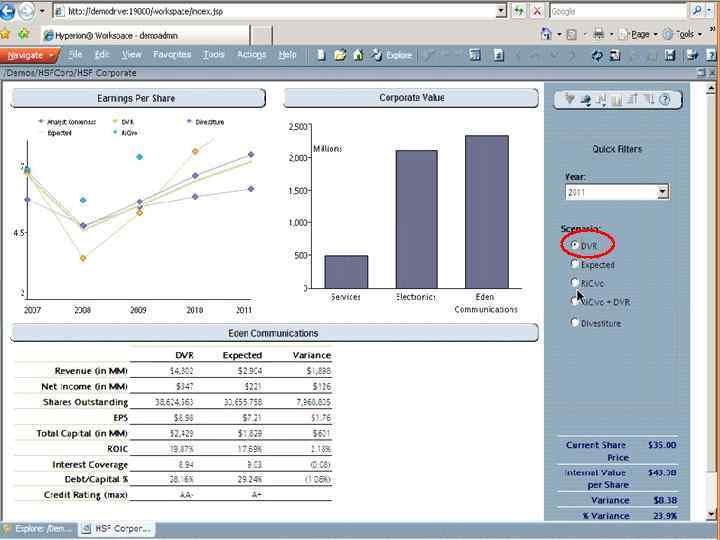720x540 pixels.
Task: Click the Workspace Home page icon
Action: 358,56
